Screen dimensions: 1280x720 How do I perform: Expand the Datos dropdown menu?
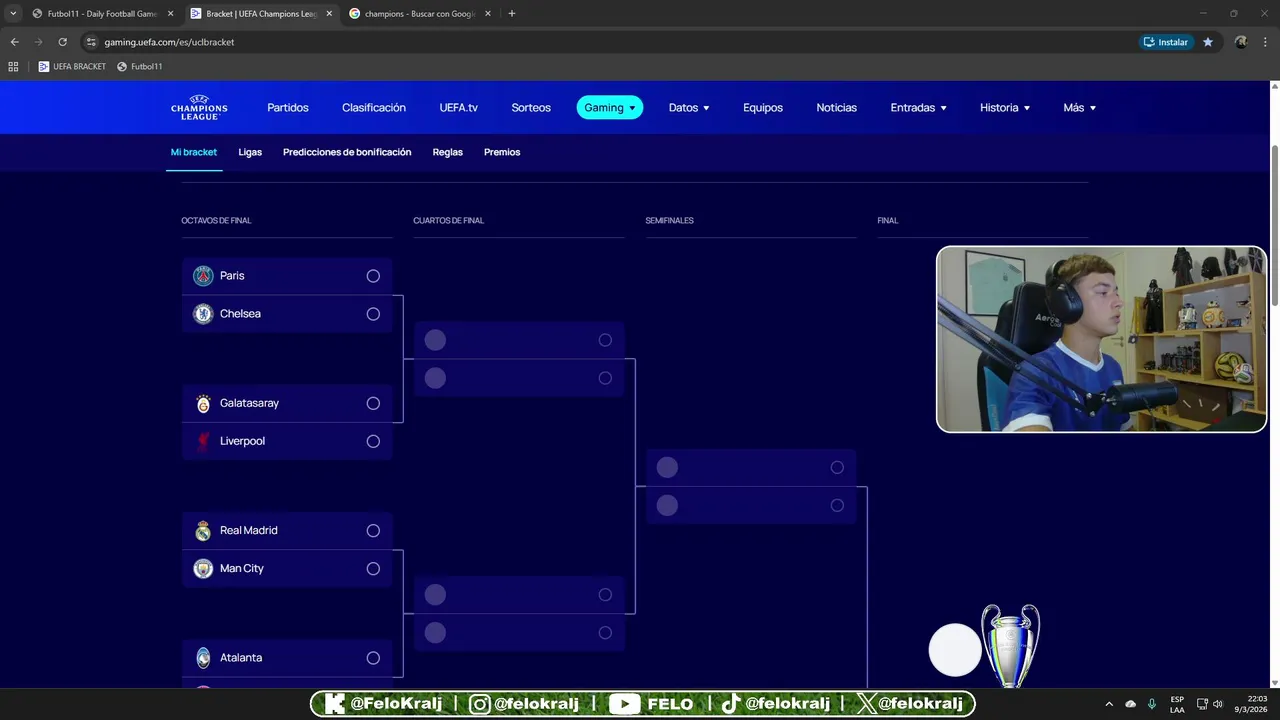(689, 107)
